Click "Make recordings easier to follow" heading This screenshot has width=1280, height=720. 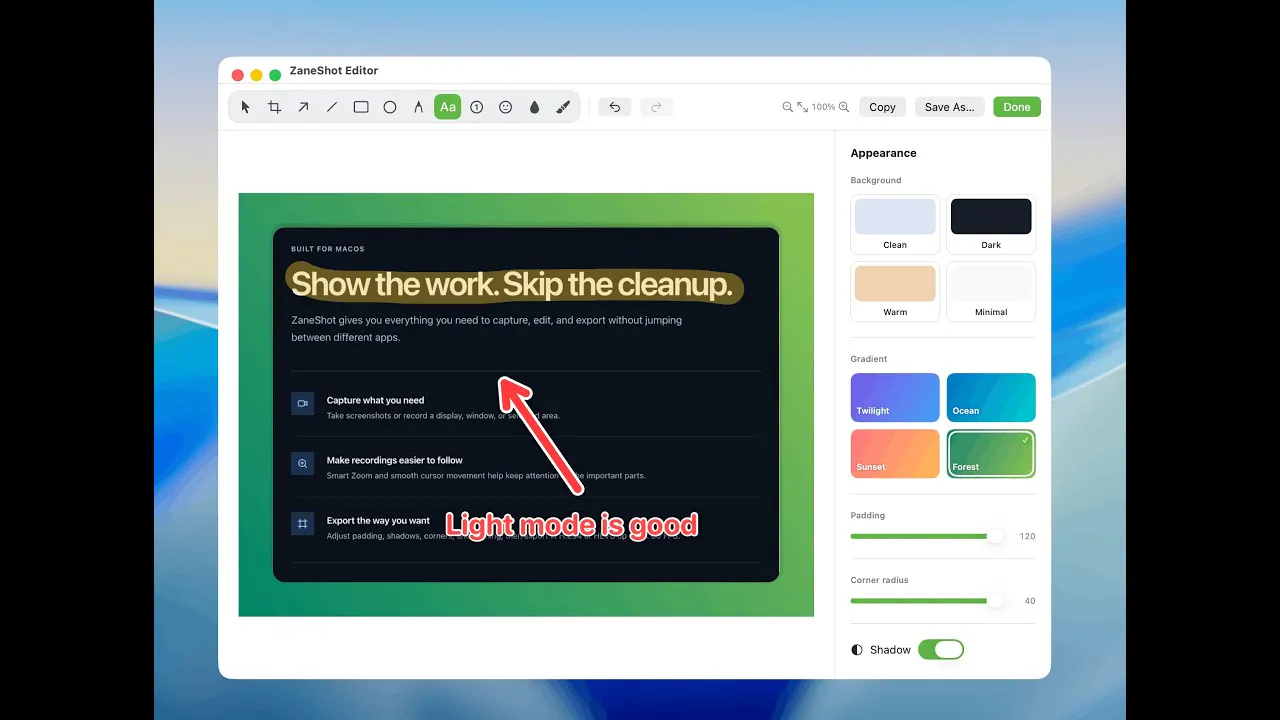395,460
